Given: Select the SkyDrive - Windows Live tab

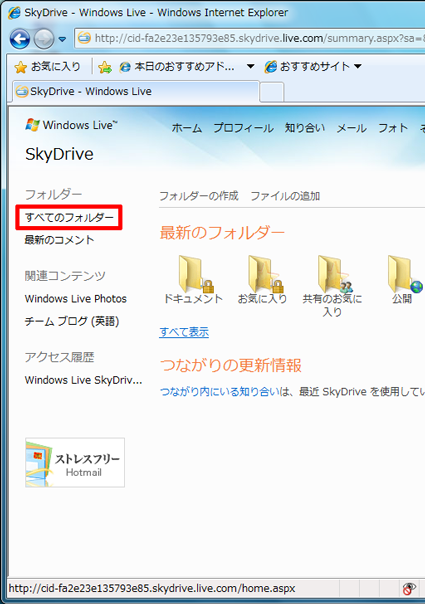Looking at the screenshot, I should pos(136,92).
